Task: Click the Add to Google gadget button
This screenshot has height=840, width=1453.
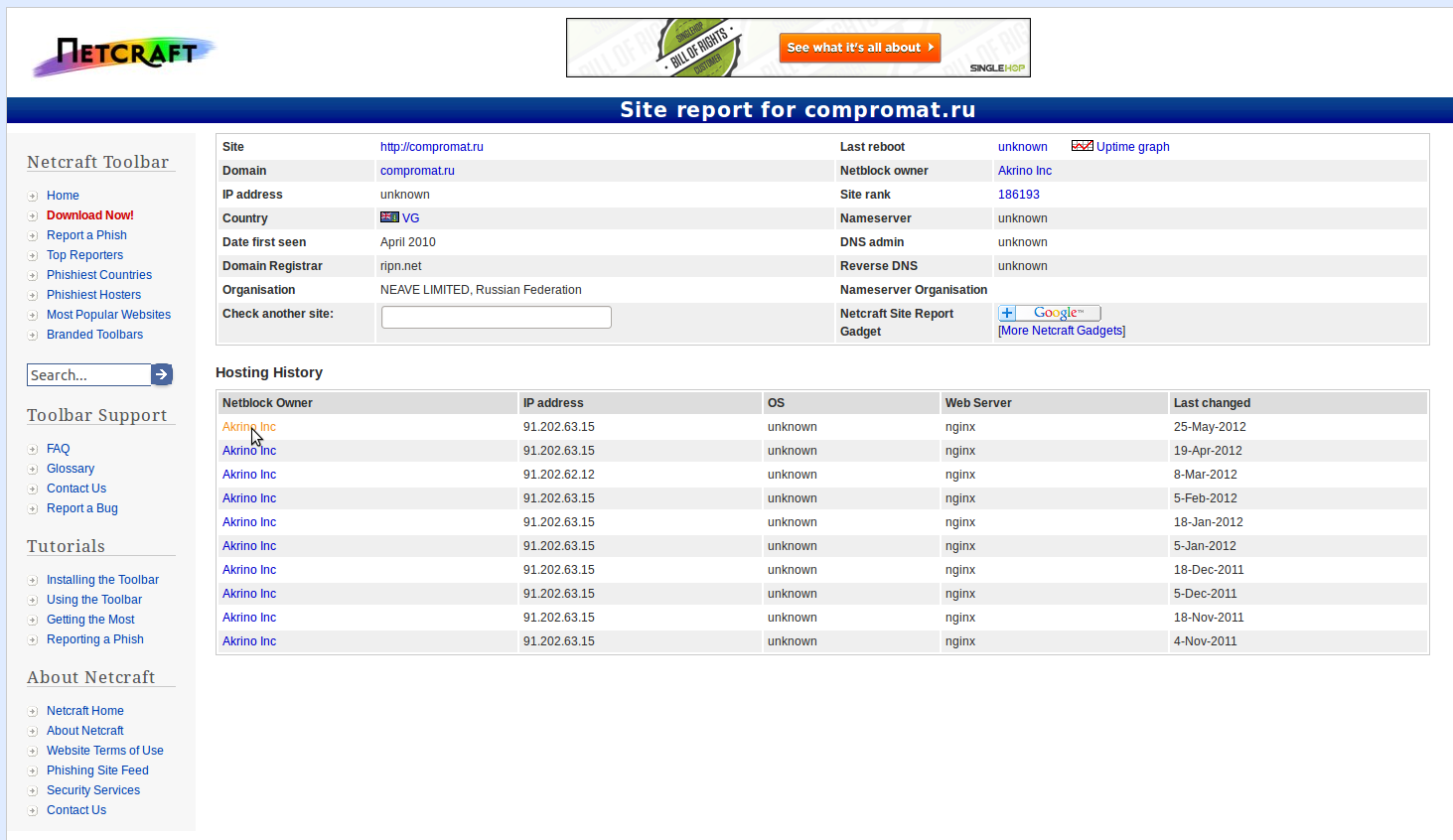Action: pos(1049,313)
